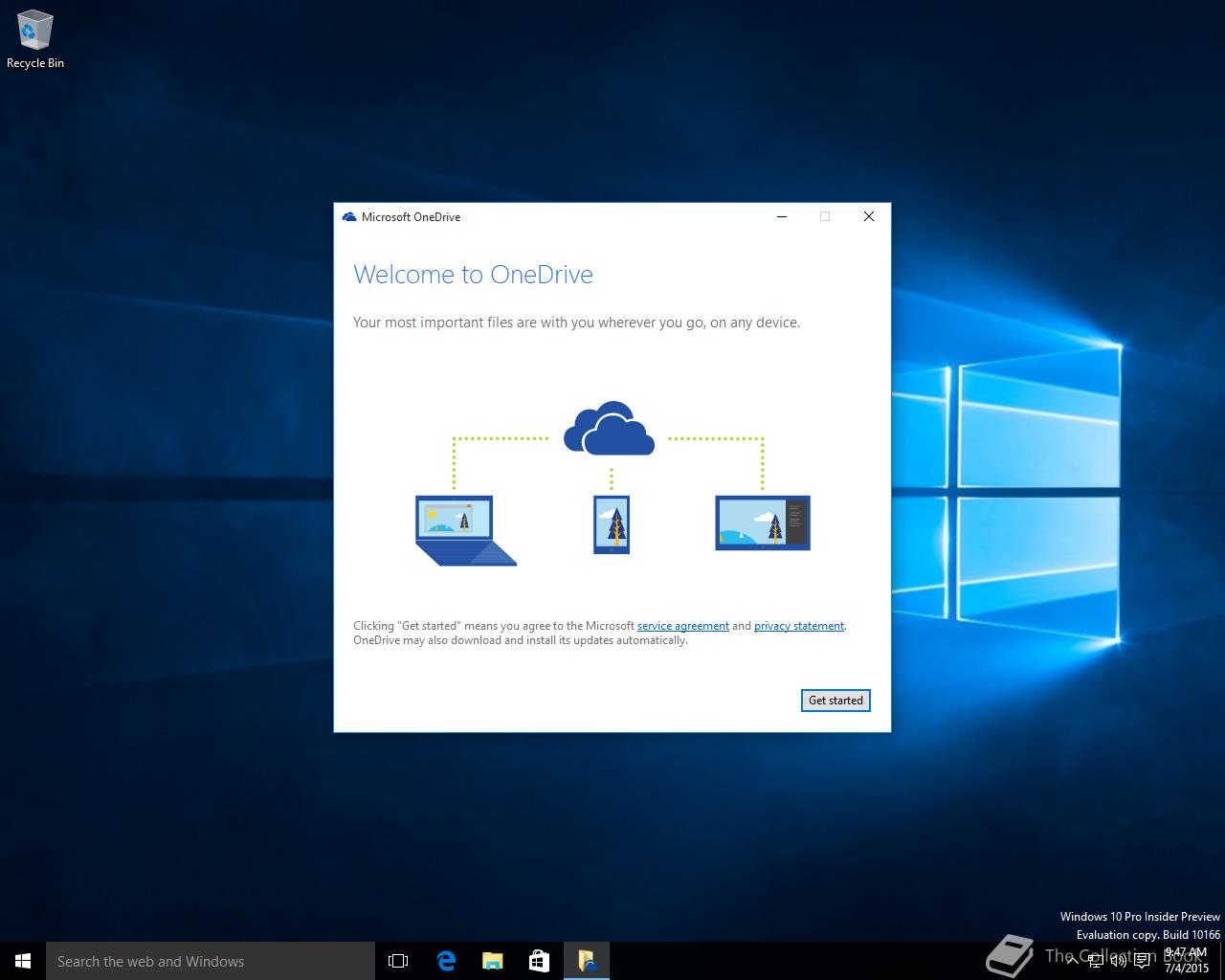Launch Microsoft Edge from the taskbar
Screen dimensions: 1225x980
[x=446, y=961]
